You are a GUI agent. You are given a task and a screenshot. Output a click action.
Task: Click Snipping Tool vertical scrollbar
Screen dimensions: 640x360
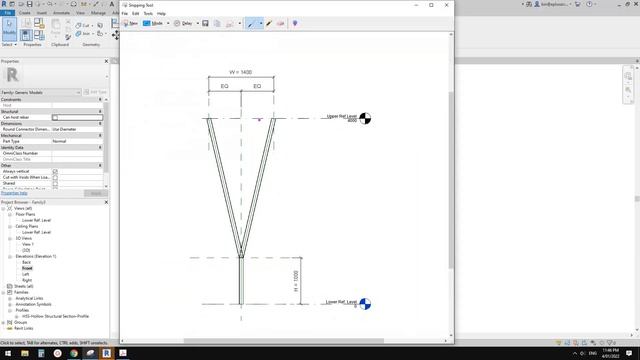point(451,180)
